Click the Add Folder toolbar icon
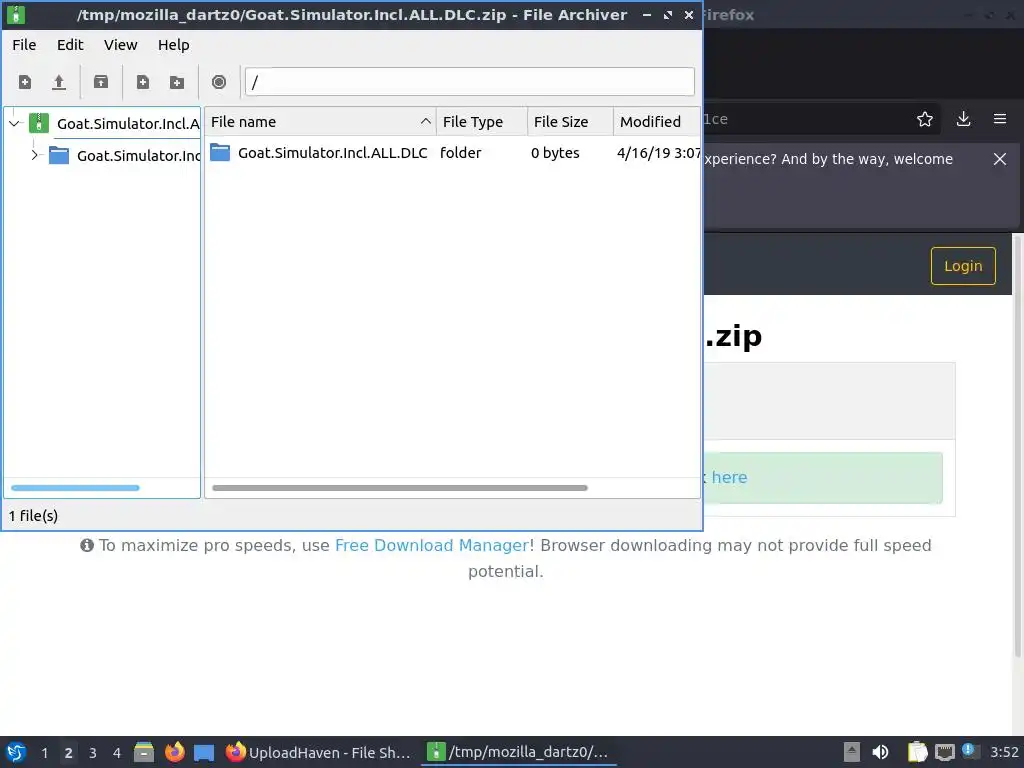This screenshot has height=768, width=1024. (x=177, y=82)
